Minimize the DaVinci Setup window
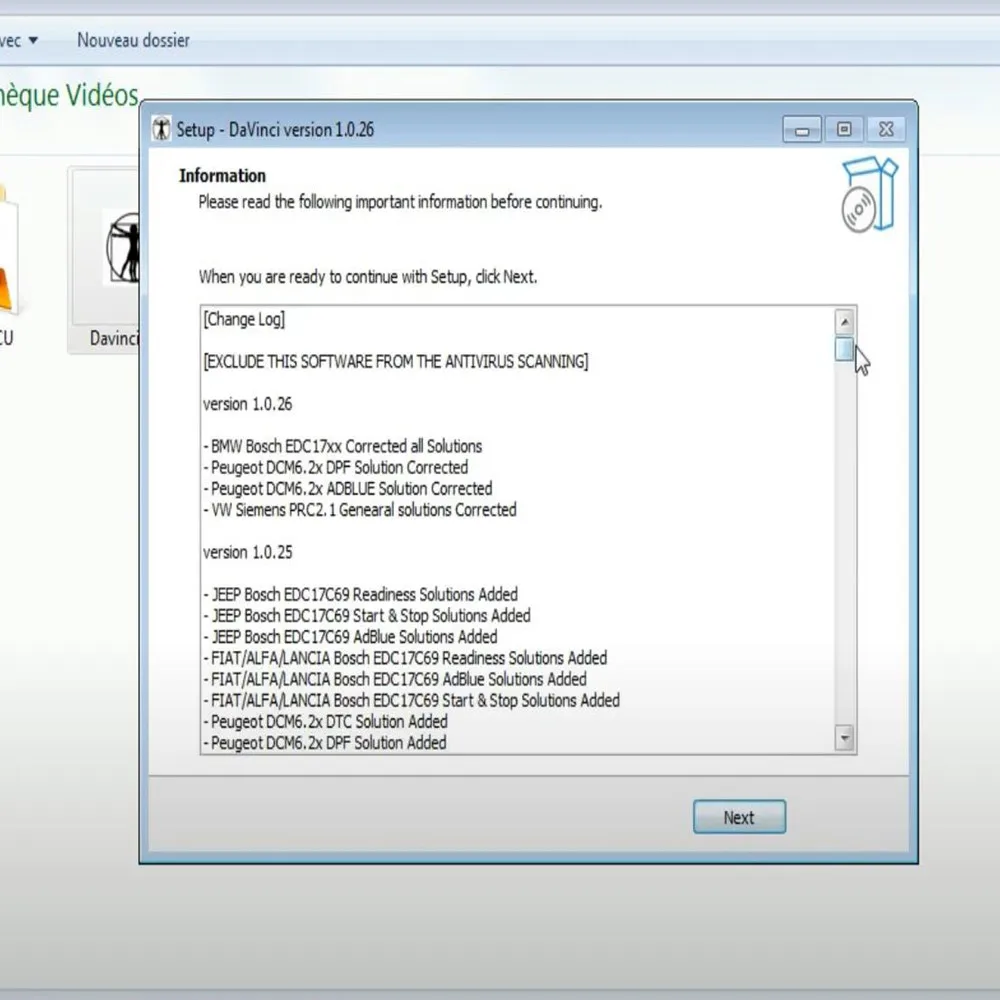Image resolution: width=1000 pixels, height=1000 pixels. [x=802, y=130]
